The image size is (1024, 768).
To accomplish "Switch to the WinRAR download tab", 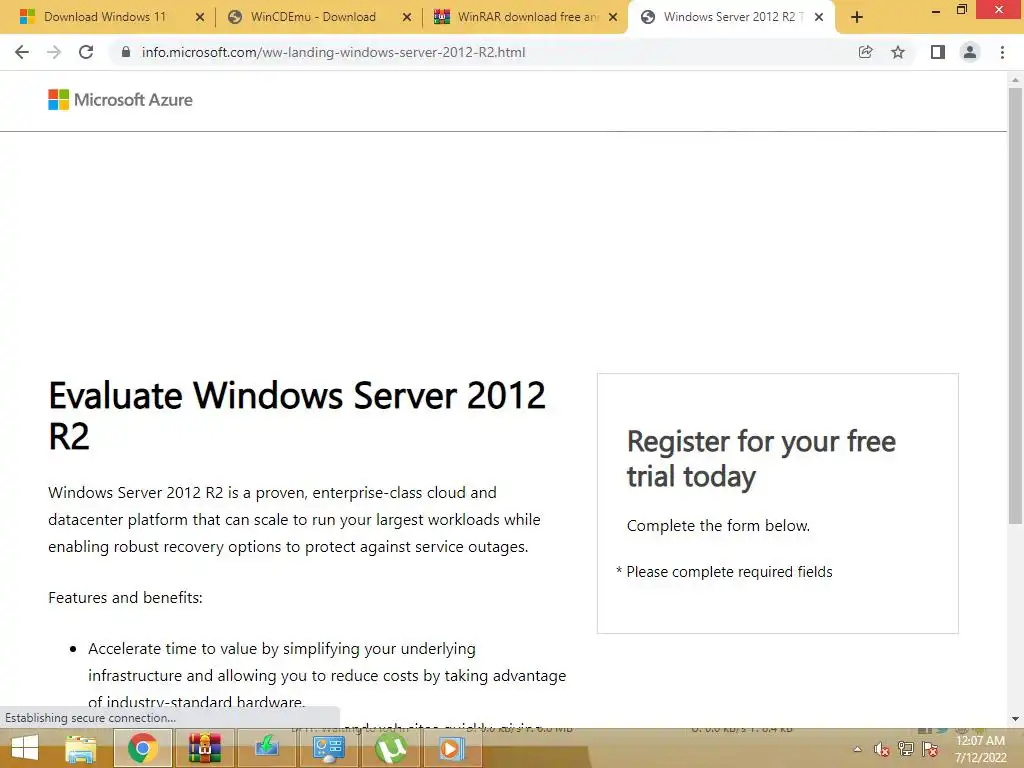I will pos(519,17).
